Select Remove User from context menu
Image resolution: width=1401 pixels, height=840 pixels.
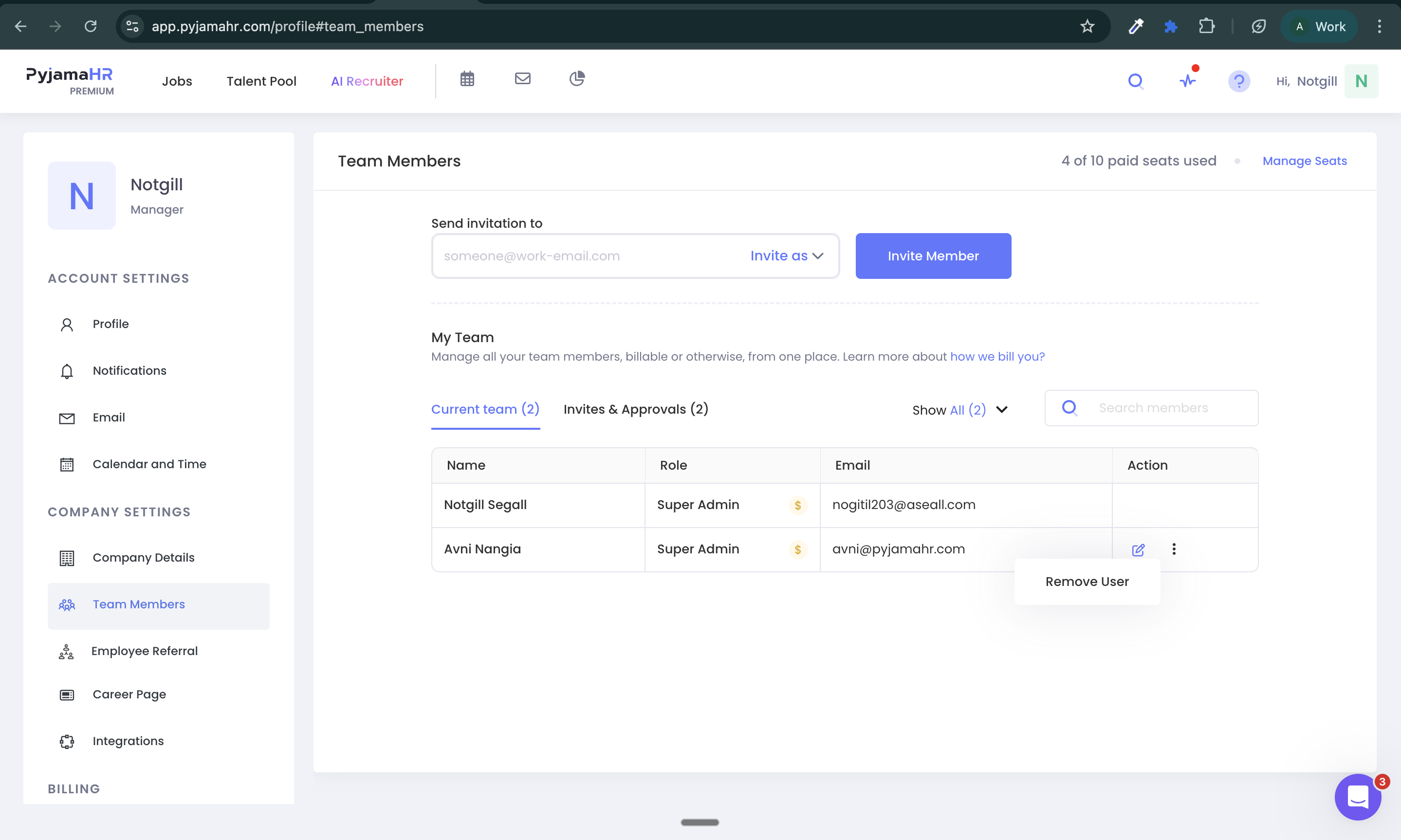click(1087, 582)
